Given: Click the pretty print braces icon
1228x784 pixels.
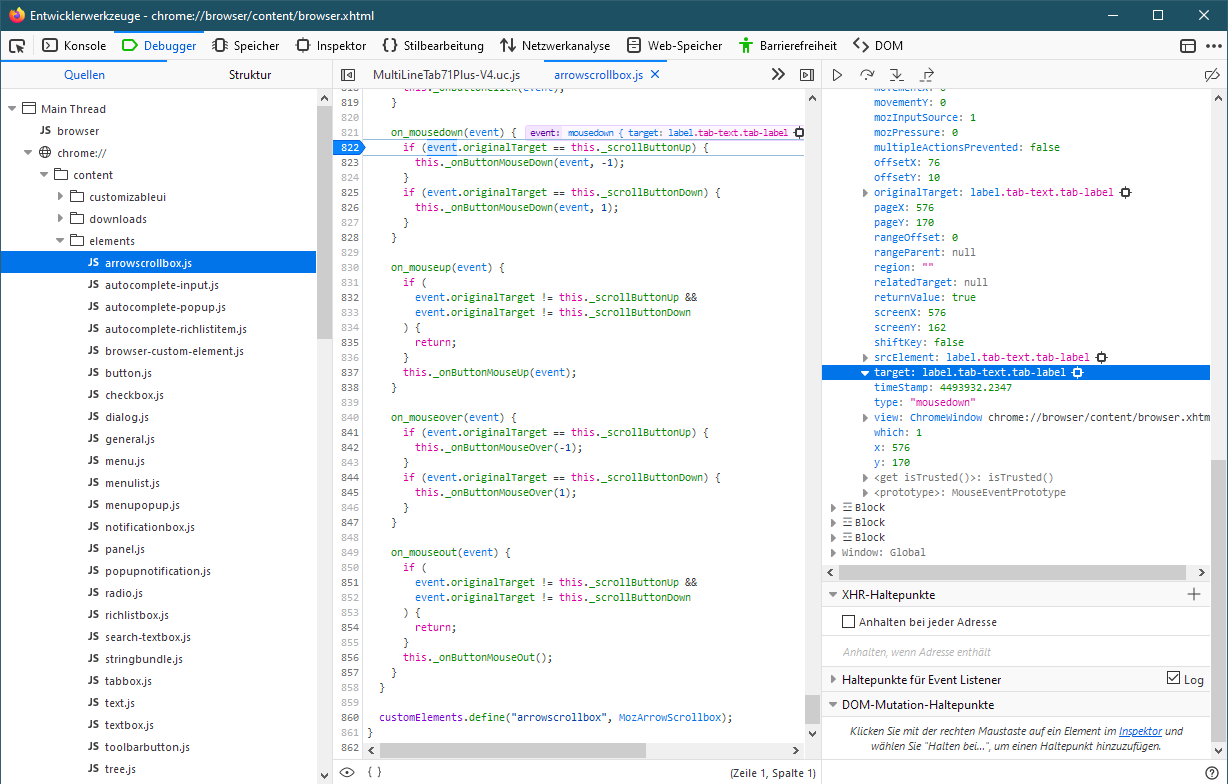Looking at the screenshot, I should [374, 772].
